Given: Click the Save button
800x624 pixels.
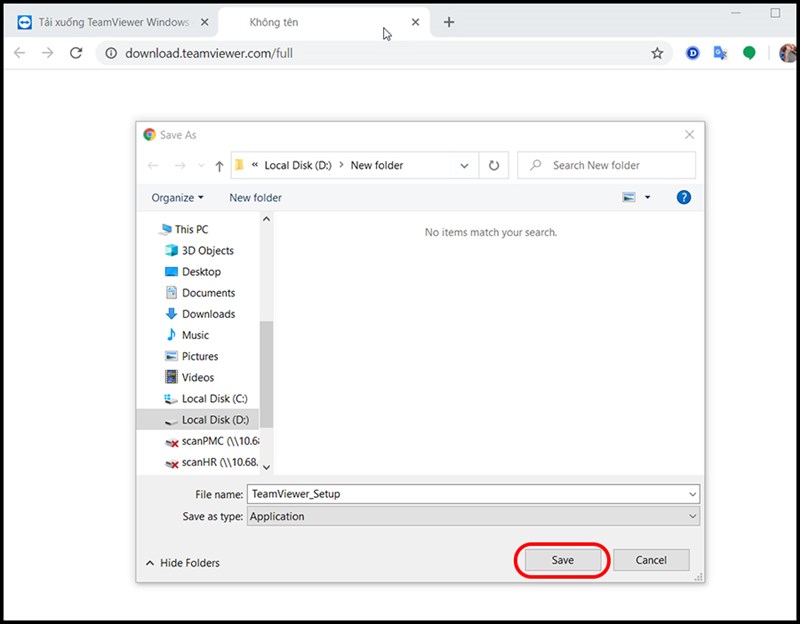Looking at the screenshot, I should 561,560.
